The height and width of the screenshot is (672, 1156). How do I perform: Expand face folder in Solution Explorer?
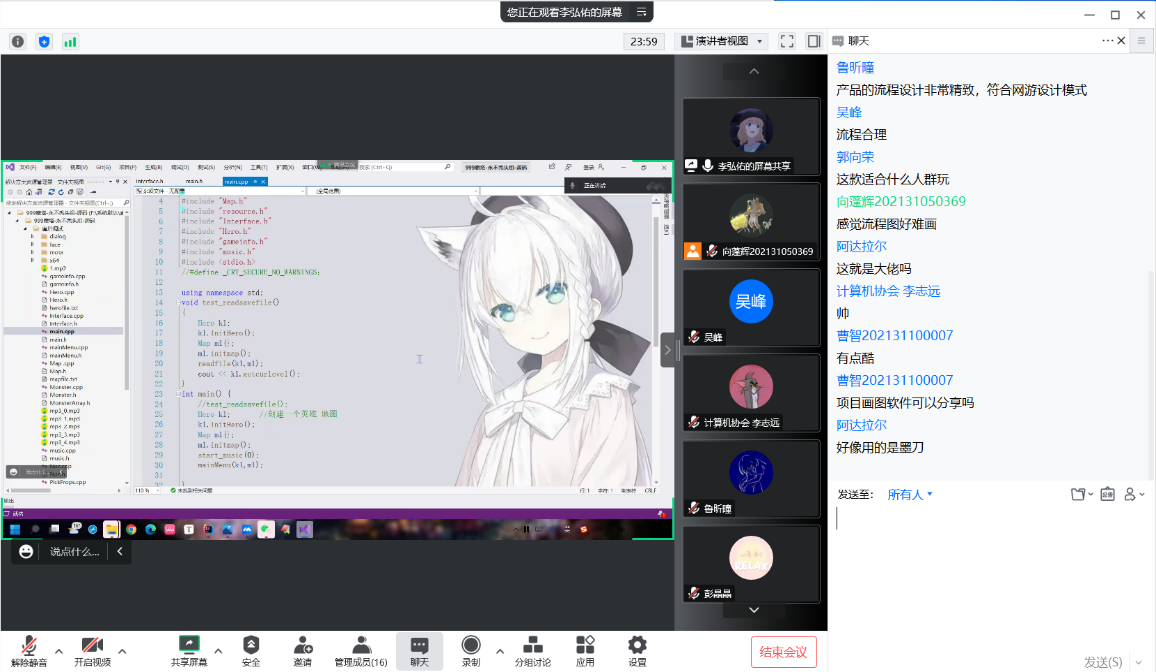pos(32,245)
